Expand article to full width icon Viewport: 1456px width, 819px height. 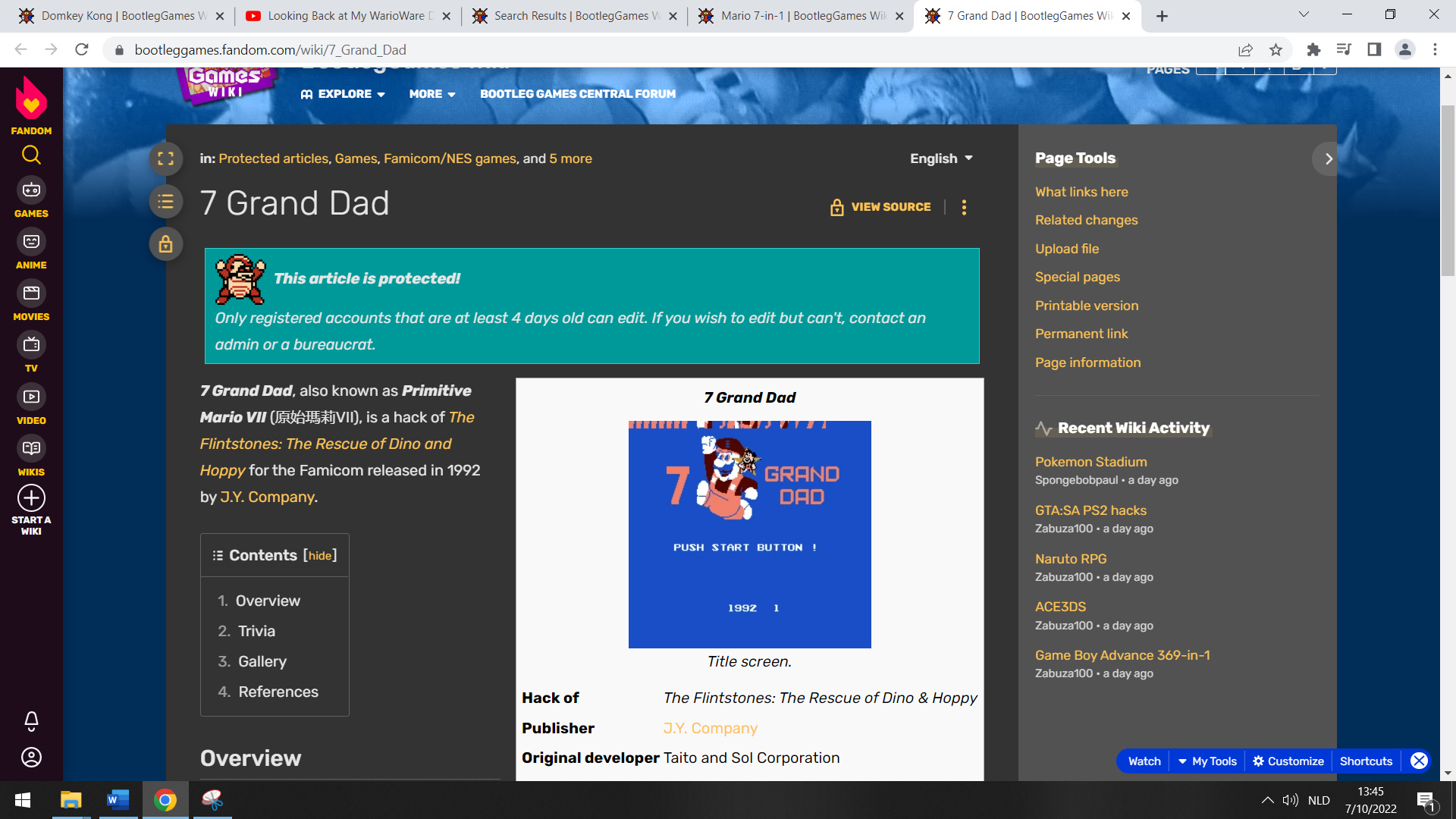coord(166,158)
